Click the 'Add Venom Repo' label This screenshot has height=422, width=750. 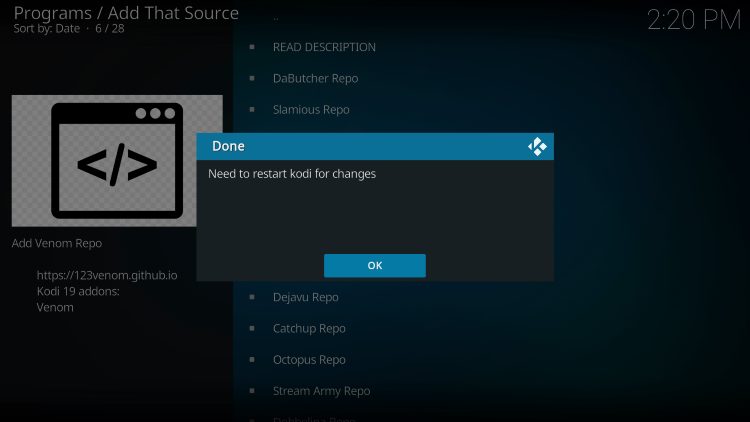coord(57,243)
